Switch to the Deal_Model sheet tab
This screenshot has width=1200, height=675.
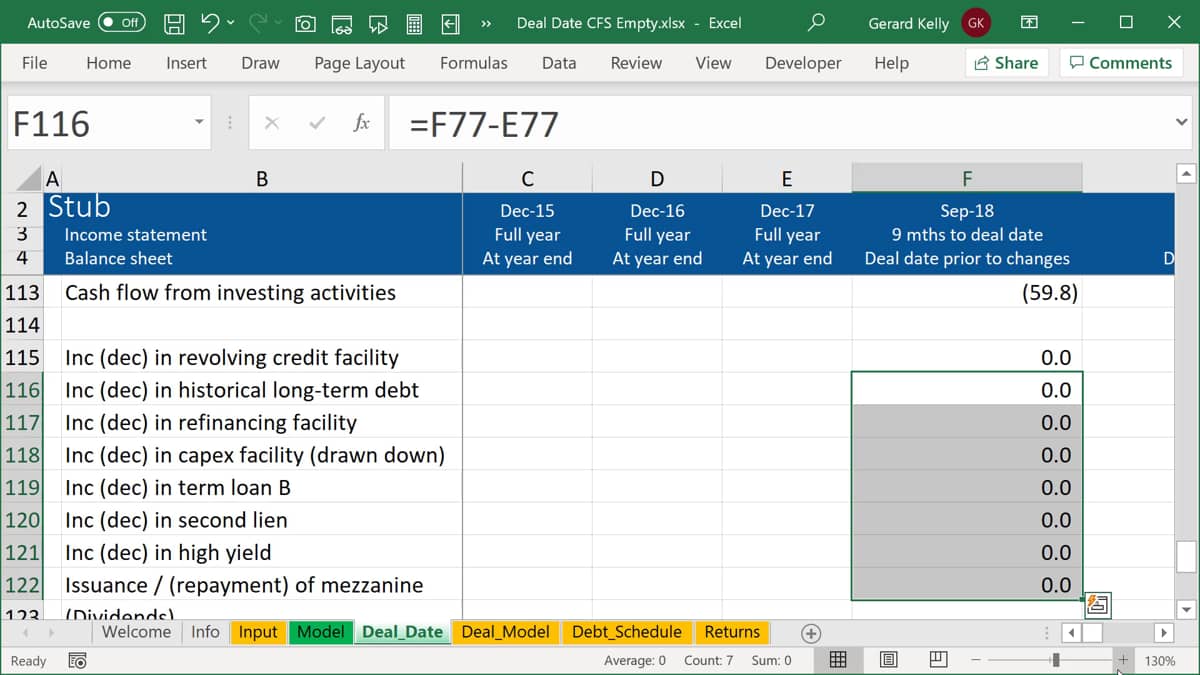(505, 632)
